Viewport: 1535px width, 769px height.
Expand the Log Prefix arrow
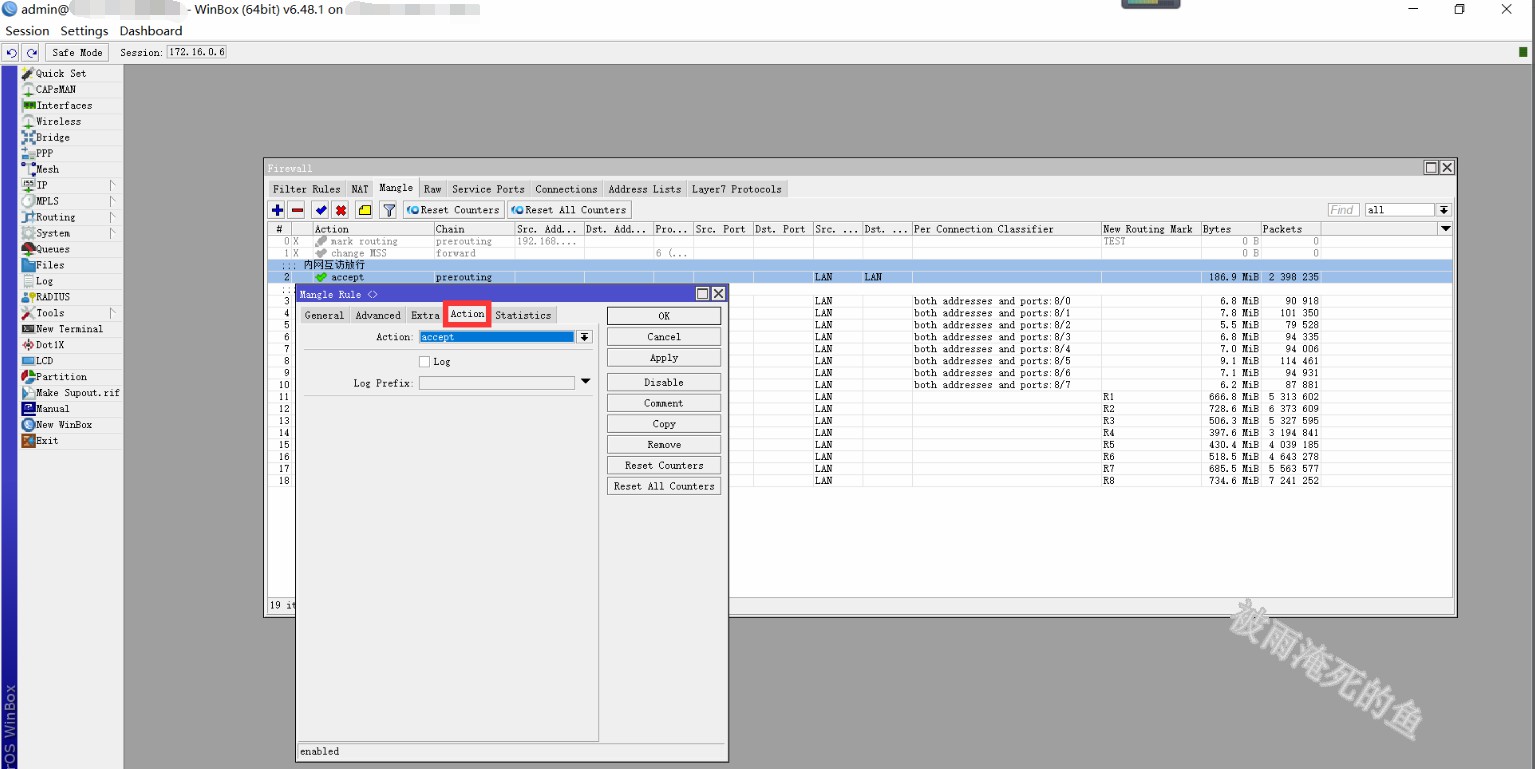[585, 382]
